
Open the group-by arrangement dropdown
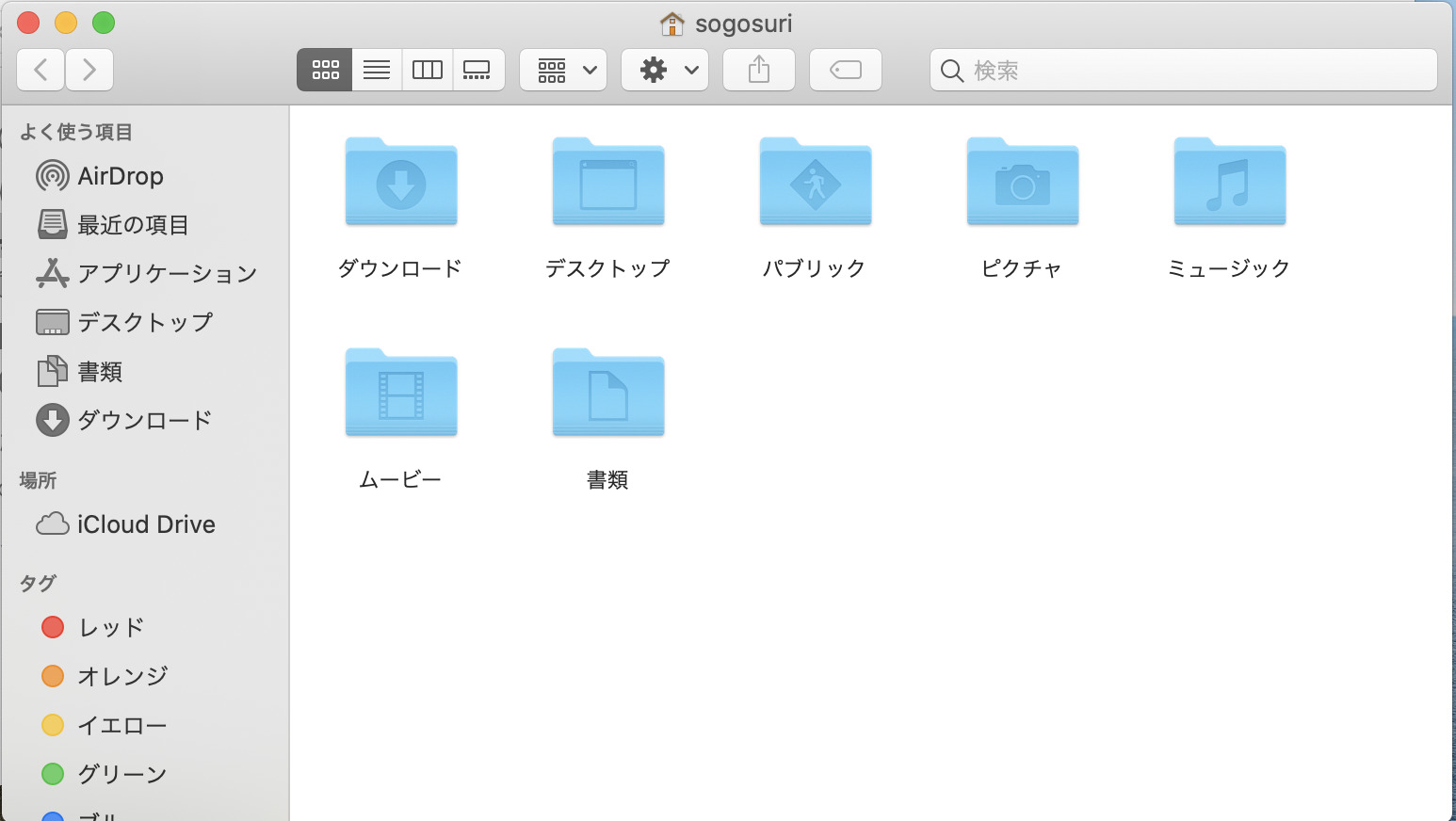tap(563, 70)
